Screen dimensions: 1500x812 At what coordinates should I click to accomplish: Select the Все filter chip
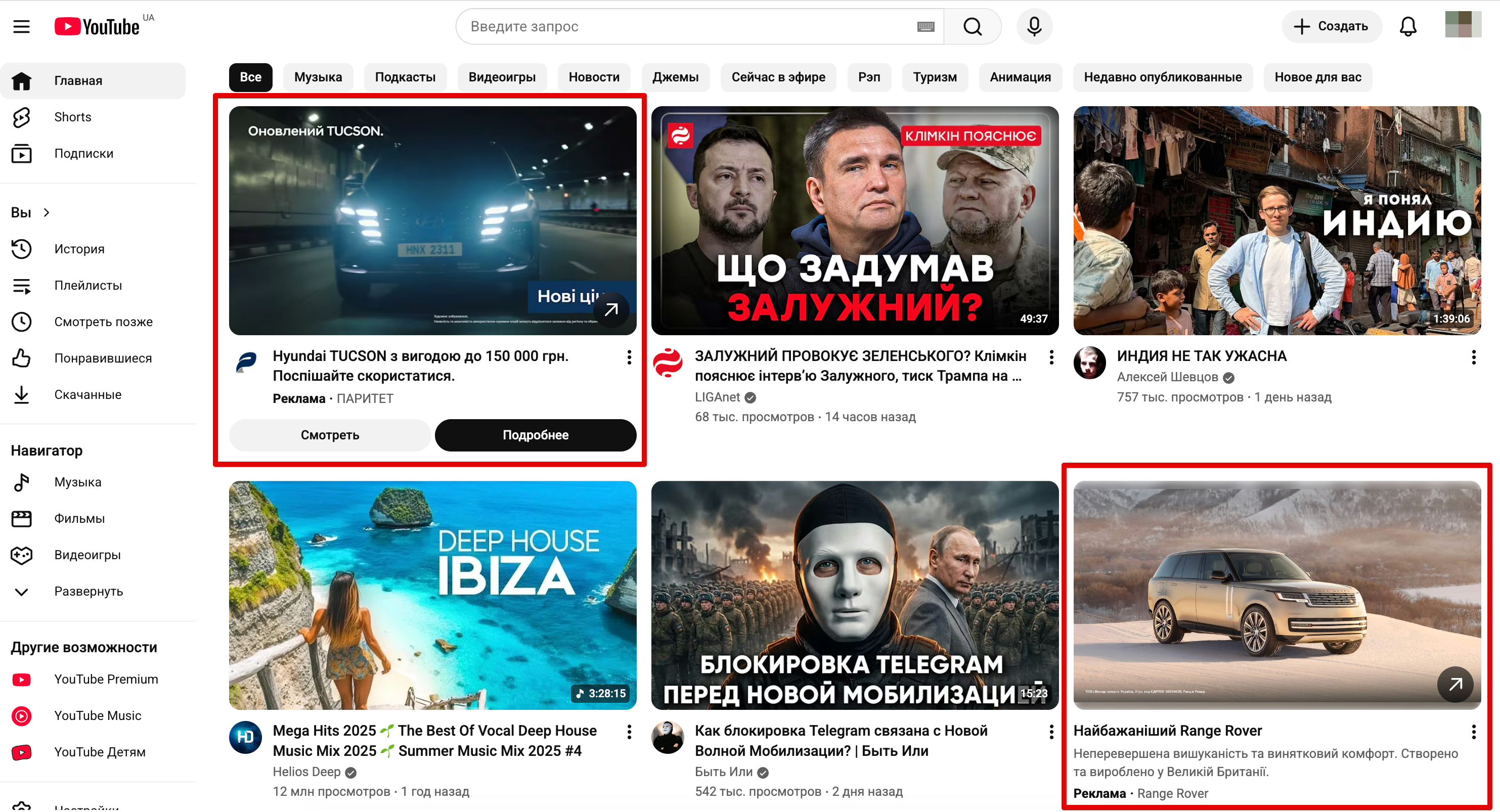250,77
